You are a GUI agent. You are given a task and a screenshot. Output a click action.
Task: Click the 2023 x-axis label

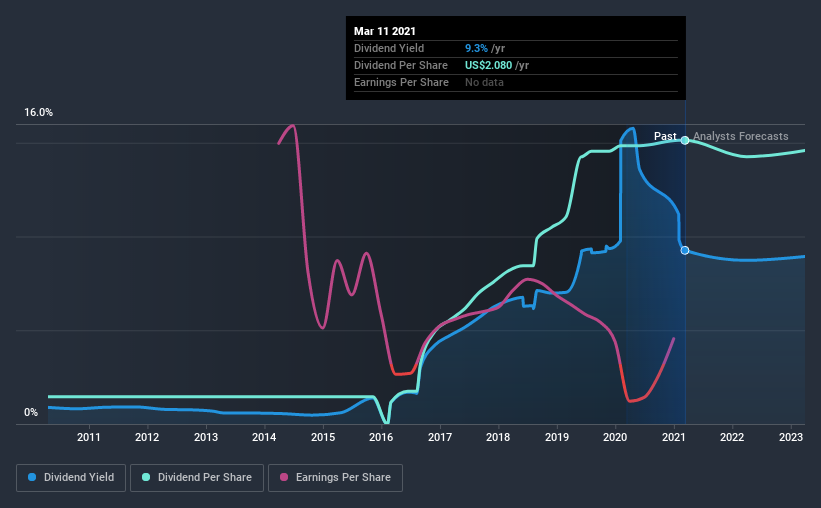(791, 437)
